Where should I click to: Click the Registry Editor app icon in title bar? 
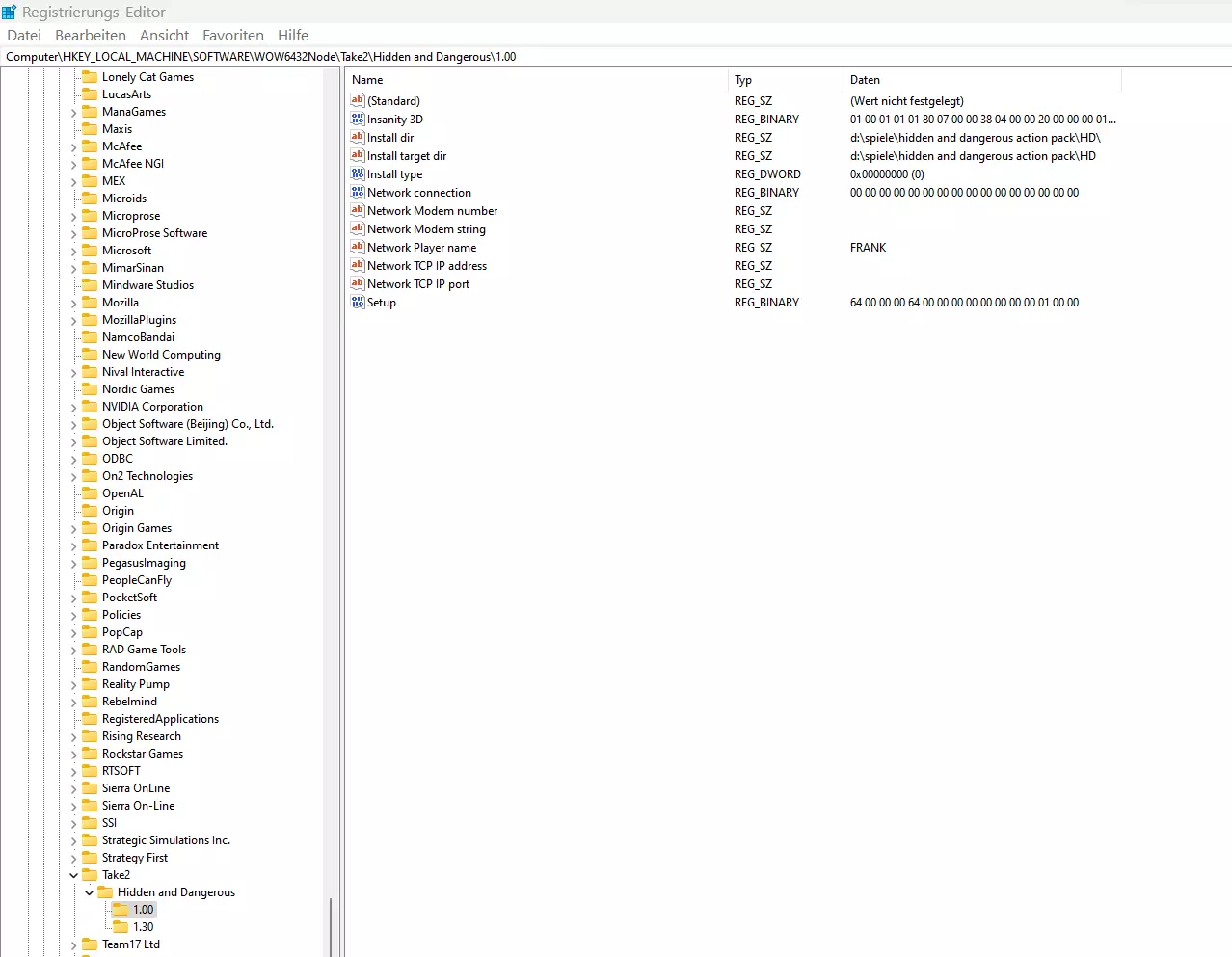point(10,12)
